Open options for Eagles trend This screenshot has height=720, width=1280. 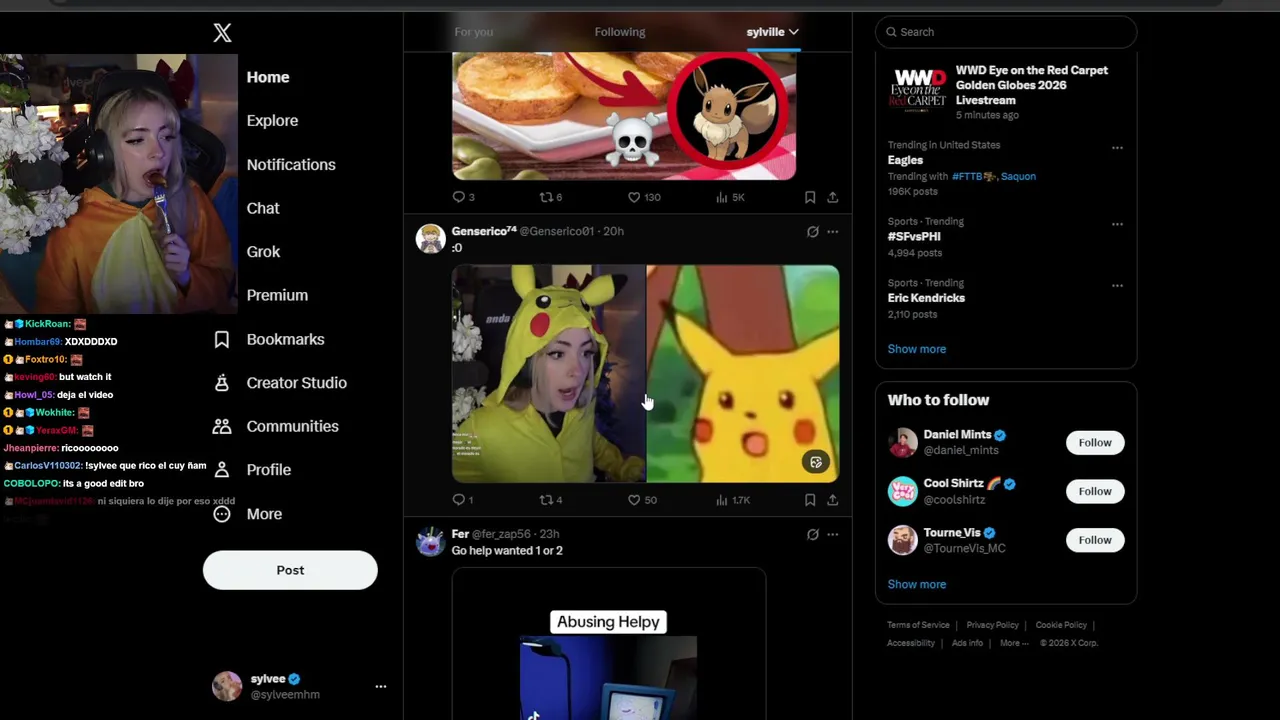(1117, 148)
